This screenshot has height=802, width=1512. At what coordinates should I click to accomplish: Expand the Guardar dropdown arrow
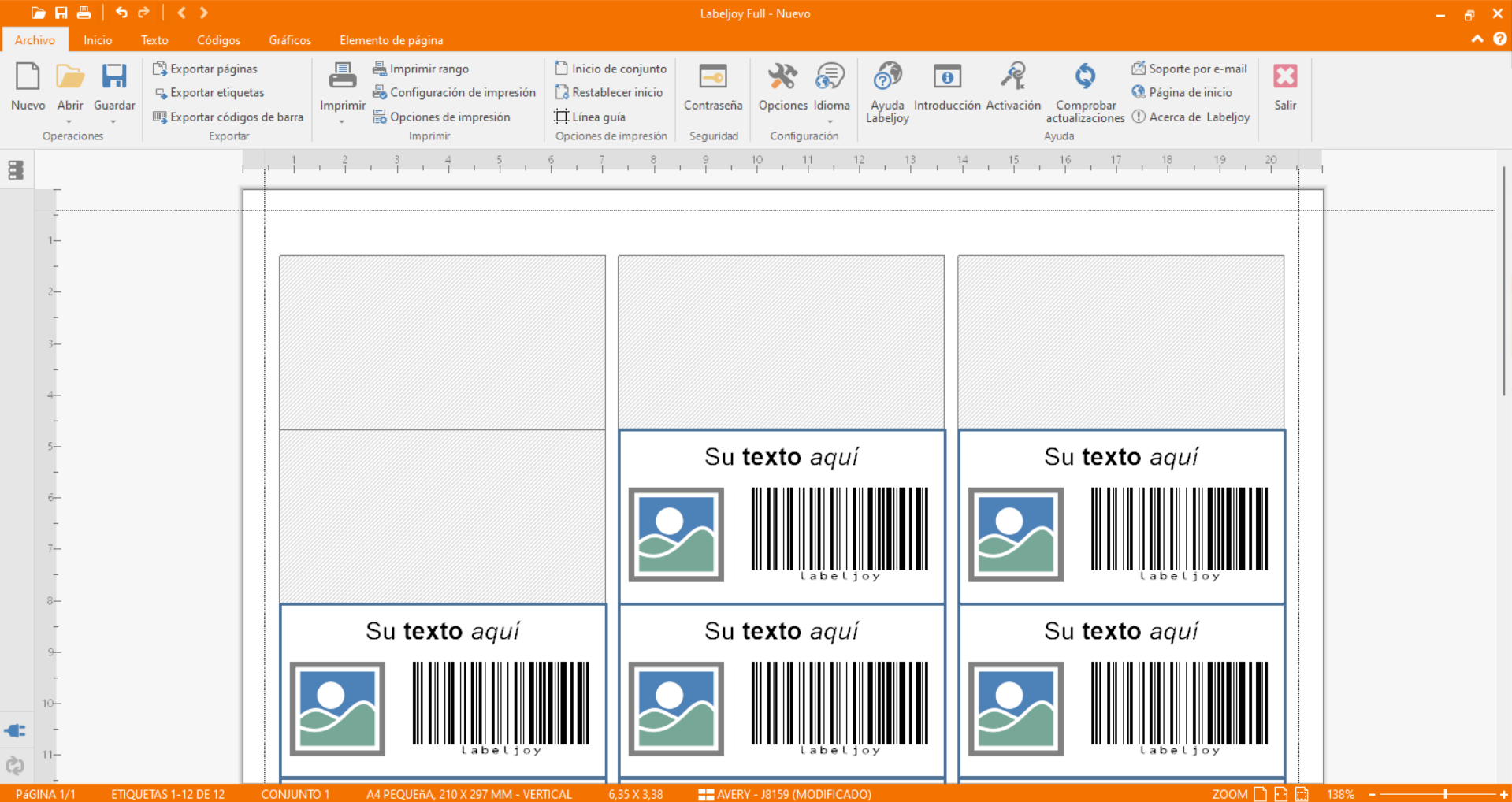pyautogui.click(x=113, y=121)
